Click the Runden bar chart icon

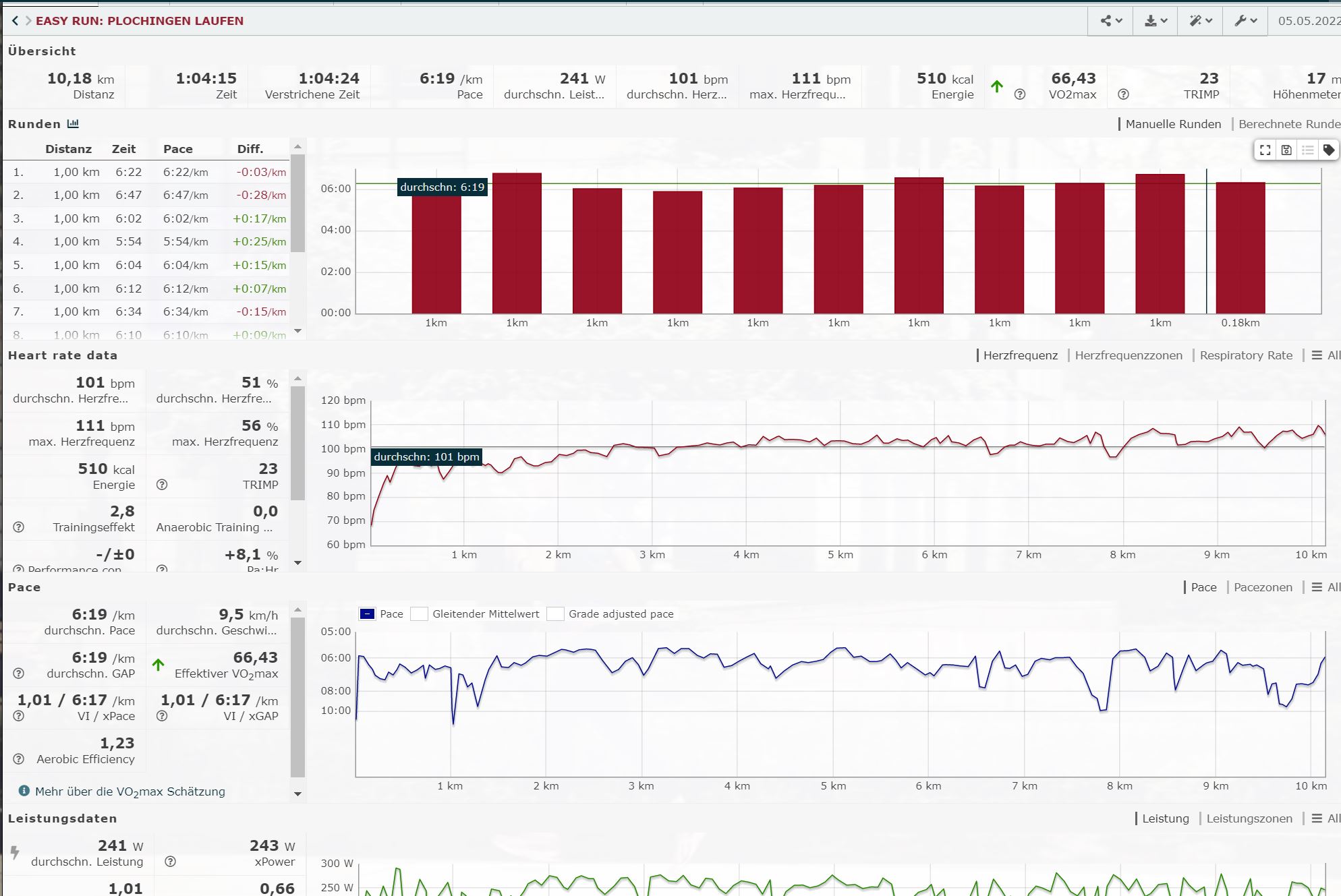(x=73, y=124)
